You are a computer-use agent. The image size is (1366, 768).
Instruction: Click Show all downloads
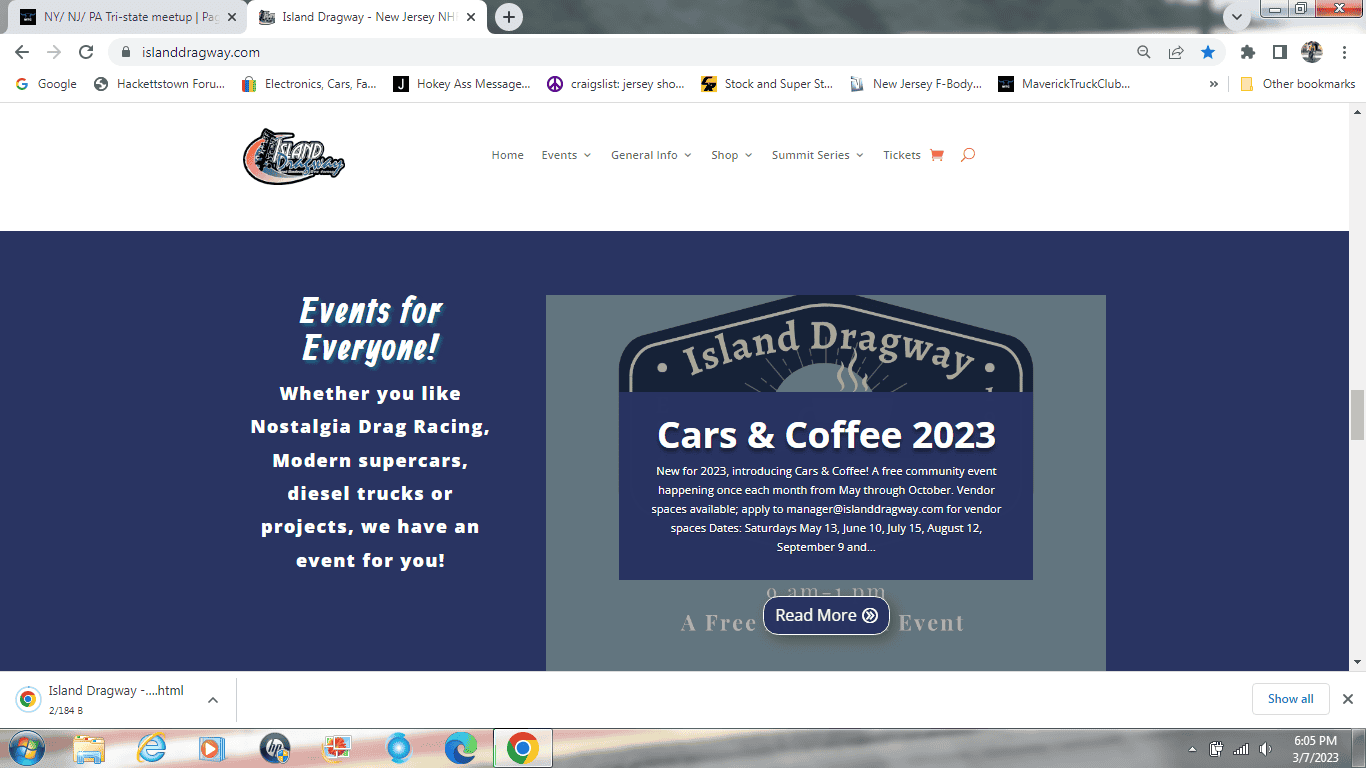pos(1290,699)
